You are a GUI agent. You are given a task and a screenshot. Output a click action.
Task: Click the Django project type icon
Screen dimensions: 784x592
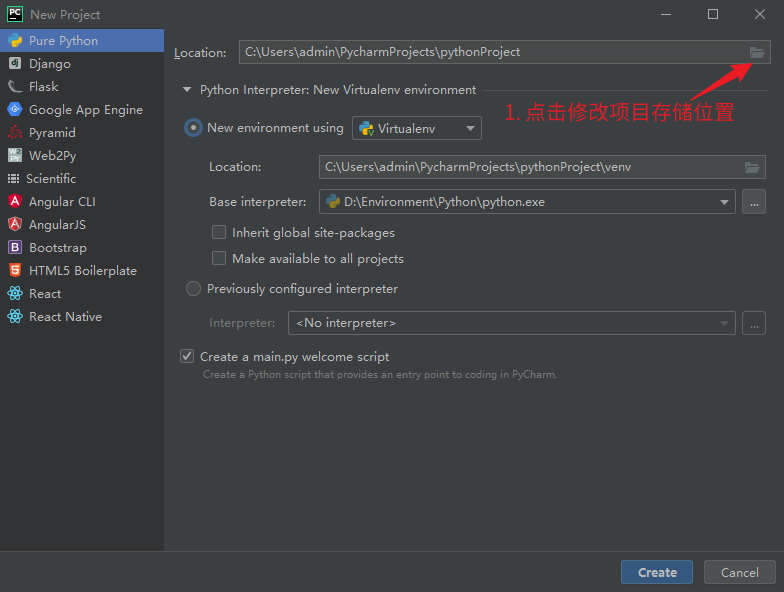click(x=15, y=64)
